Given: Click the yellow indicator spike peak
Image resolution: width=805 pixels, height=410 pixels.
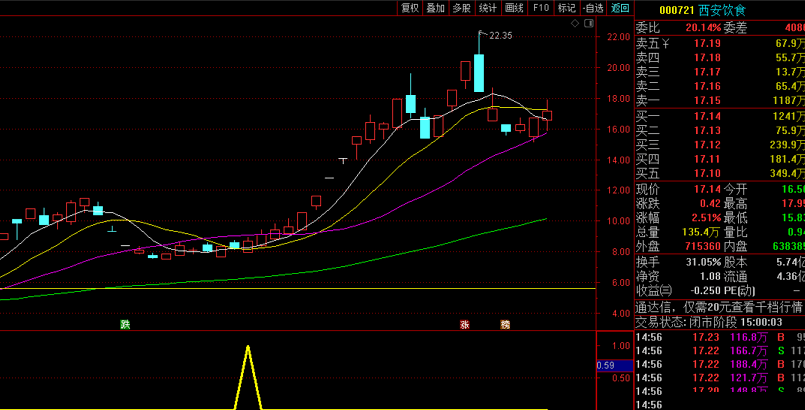Looking at the screenshot, I should pyautogui.click(x=248, y=346).
